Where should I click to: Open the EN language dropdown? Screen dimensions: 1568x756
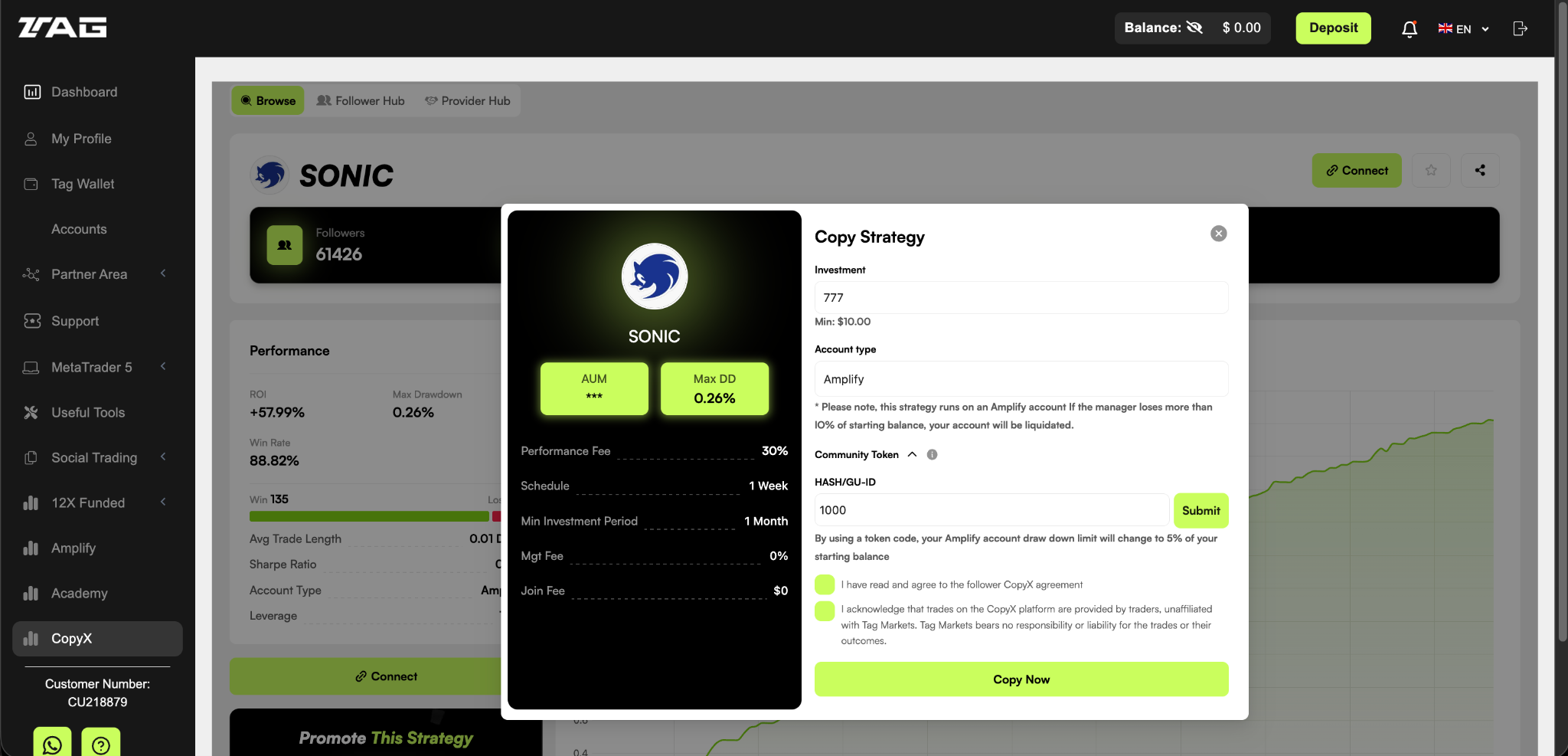click(x=1462, y=28)
